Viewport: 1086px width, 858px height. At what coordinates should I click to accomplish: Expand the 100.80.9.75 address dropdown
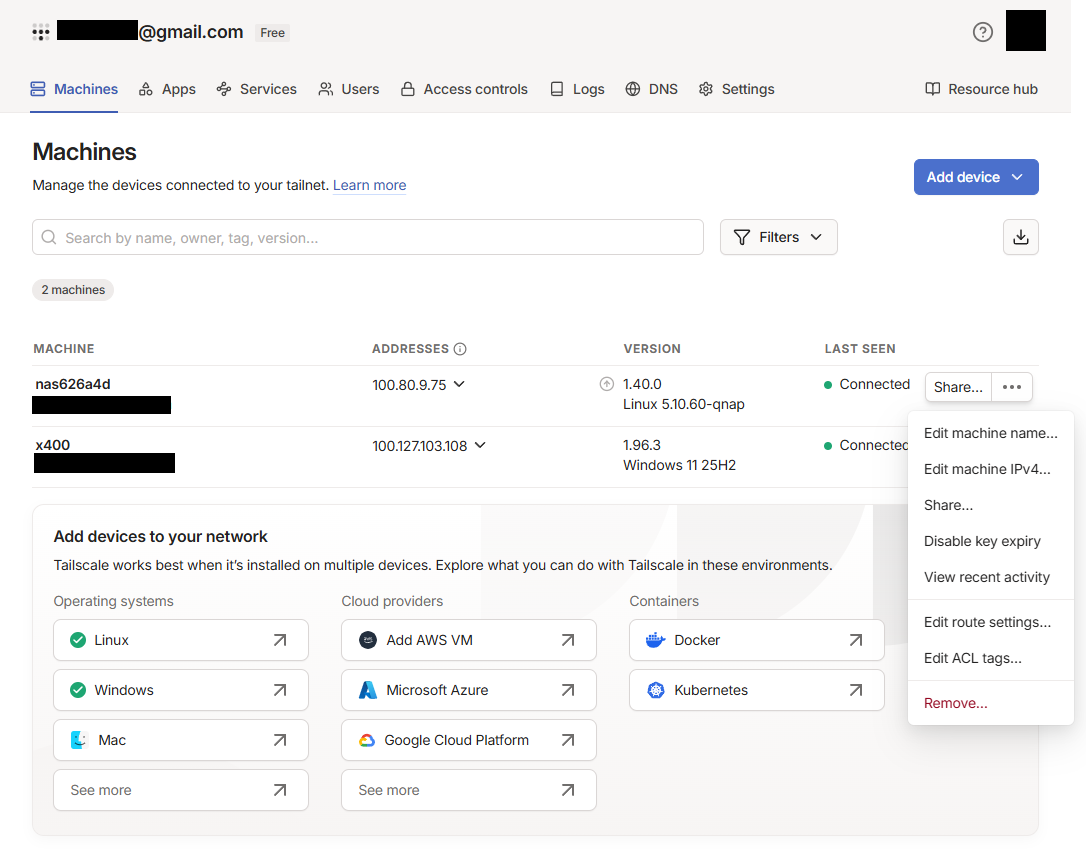459,384
